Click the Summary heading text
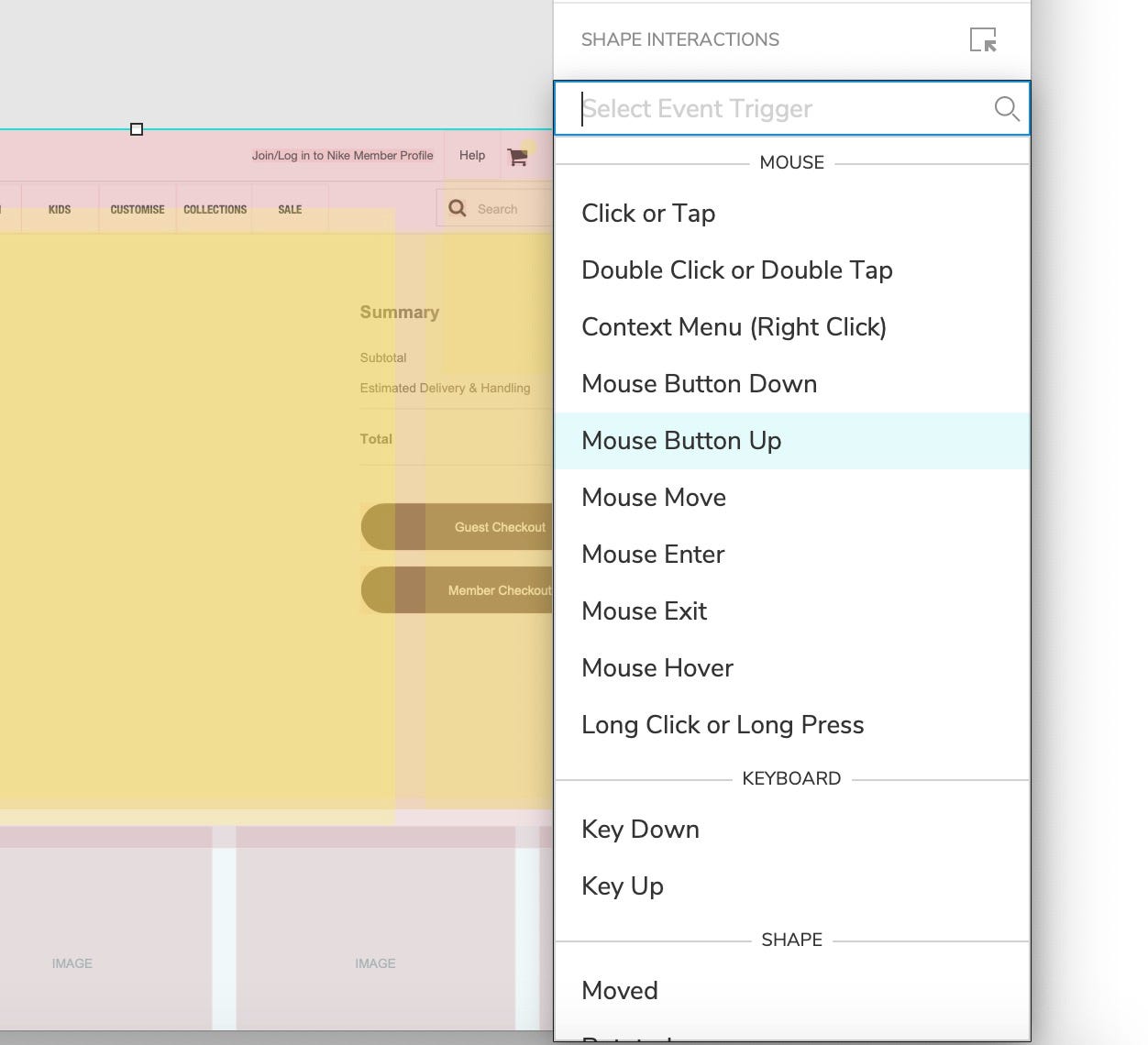Viewport: 1148px width, 1045px height. (x=399, y=313)
